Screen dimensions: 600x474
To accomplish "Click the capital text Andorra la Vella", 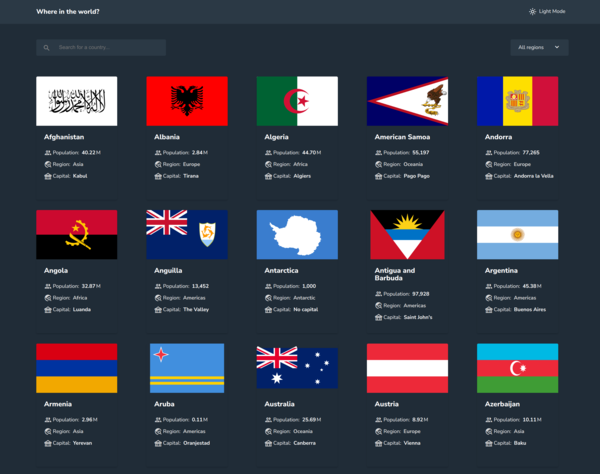I will click(533, 176).
